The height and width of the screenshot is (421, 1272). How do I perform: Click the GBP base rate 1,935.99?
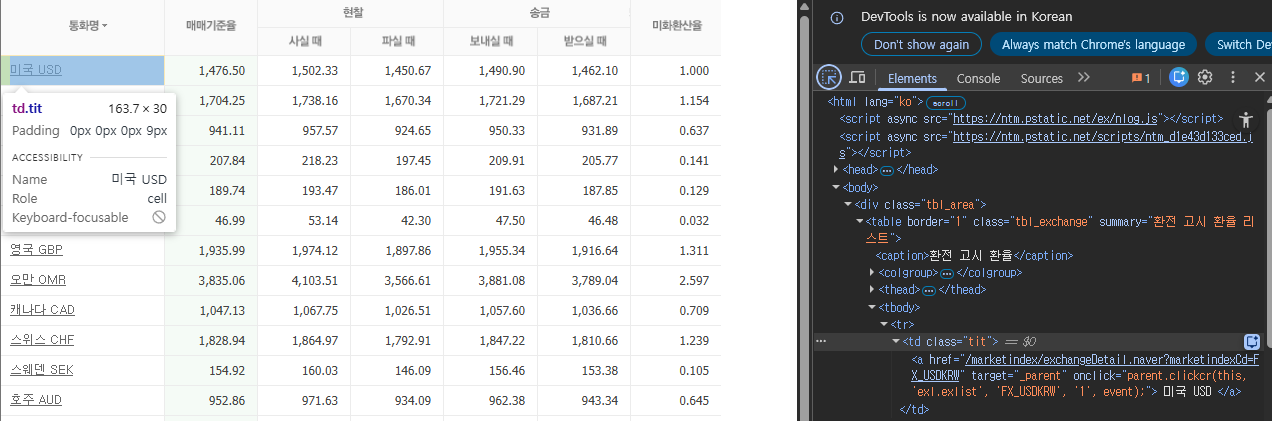pyautogui.click(x=222, y=250)
